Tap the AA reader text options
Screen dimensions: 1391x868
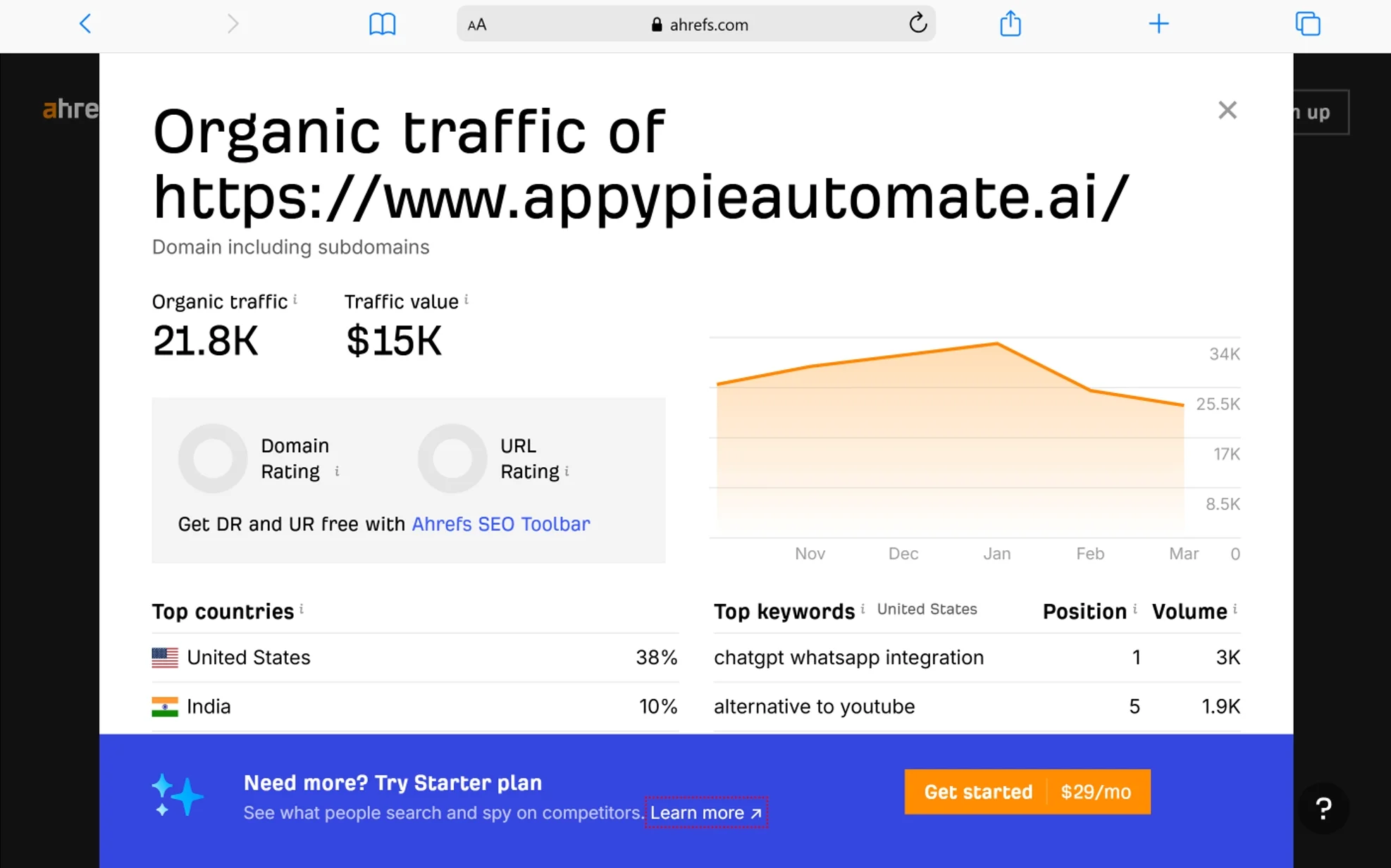pyautogui.click(x=477, y=25)
